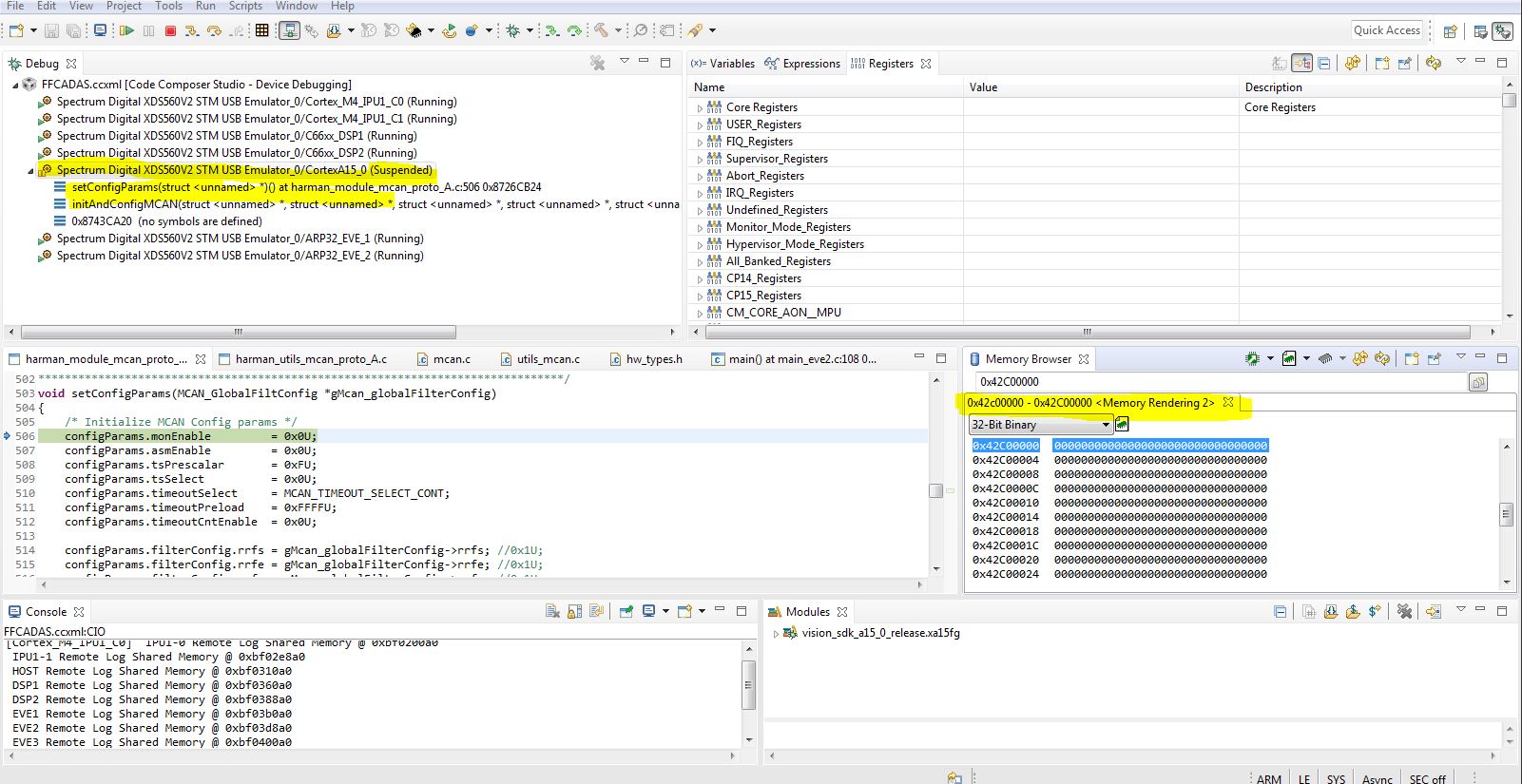
Task: Click the Open Perspective icon
Action: coord(1450,30)
